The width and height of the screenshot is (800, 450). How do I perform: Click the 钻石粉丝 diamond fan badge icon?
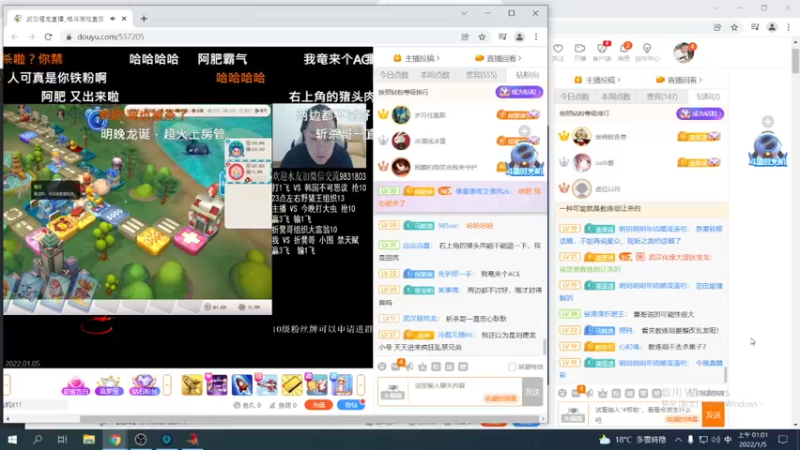(144, 385)
